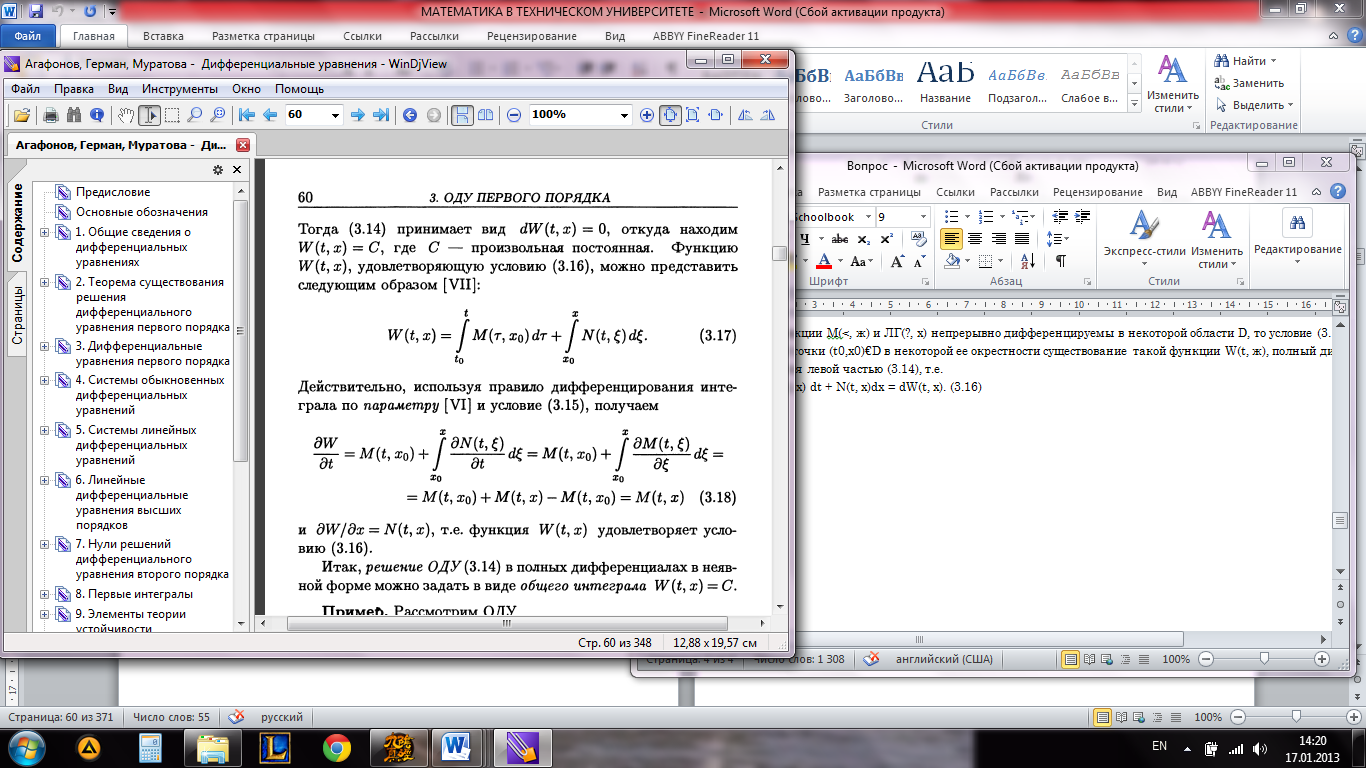This screenshot has width=1366, height=768.
Task: Click the blue document info icon
Action: (x=96, y=115)
